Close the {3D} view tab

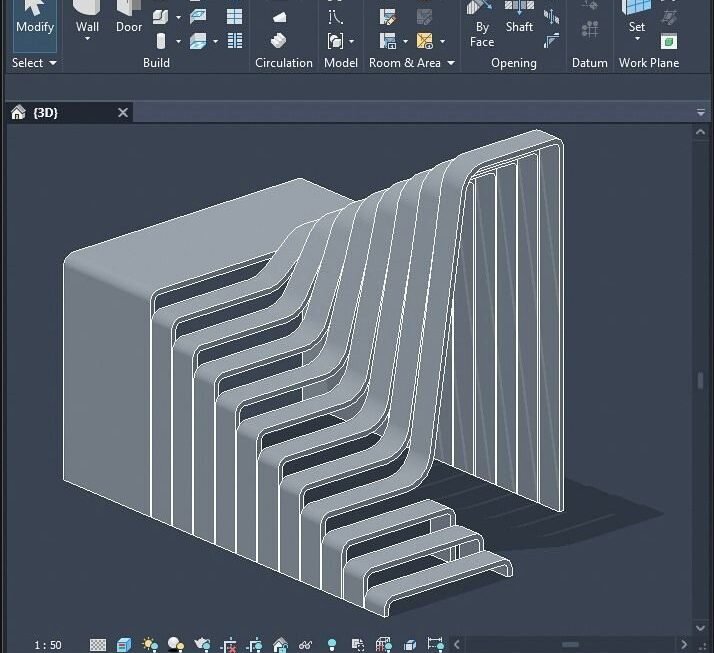click(123, 113)
